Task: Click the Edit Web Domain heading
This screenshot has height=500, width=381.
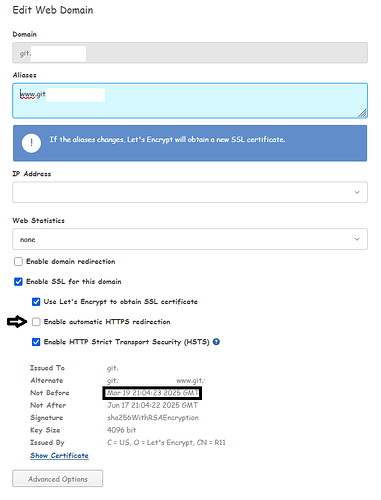Action: click(53, 10)
